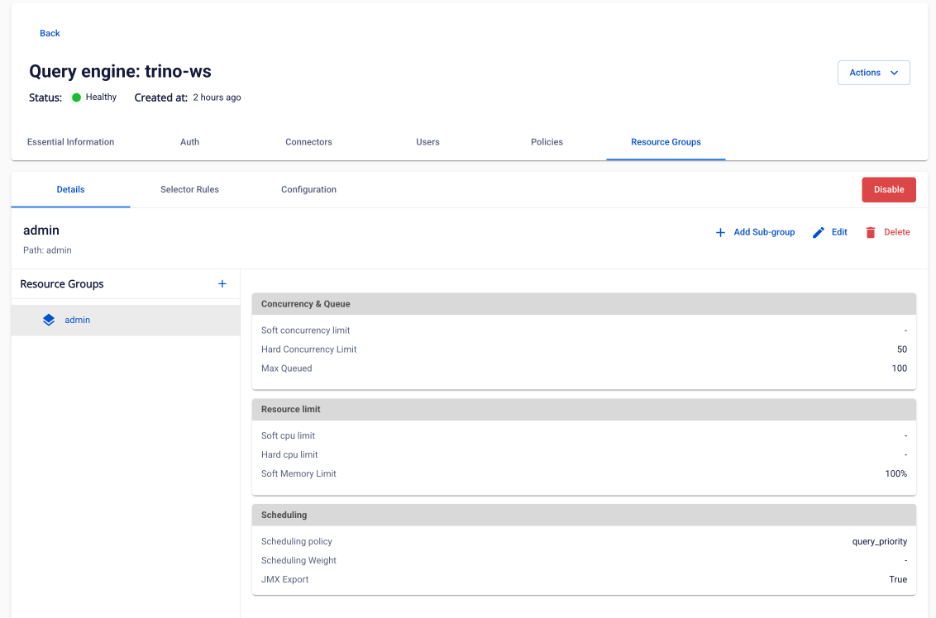
Task: Click the Edit text link
Action: (x=839, y=232)
